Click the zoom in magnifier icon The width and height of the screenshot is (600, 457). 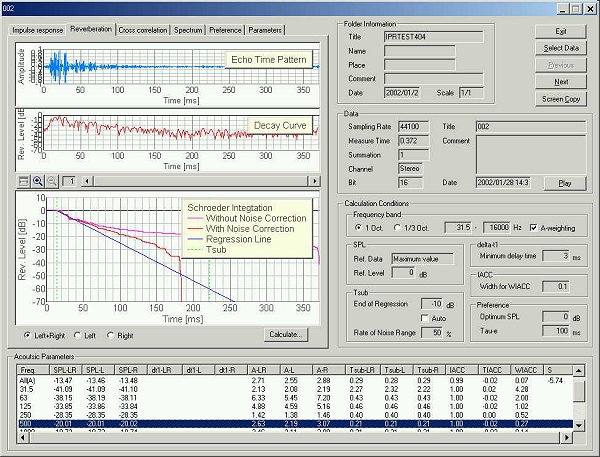38,181
